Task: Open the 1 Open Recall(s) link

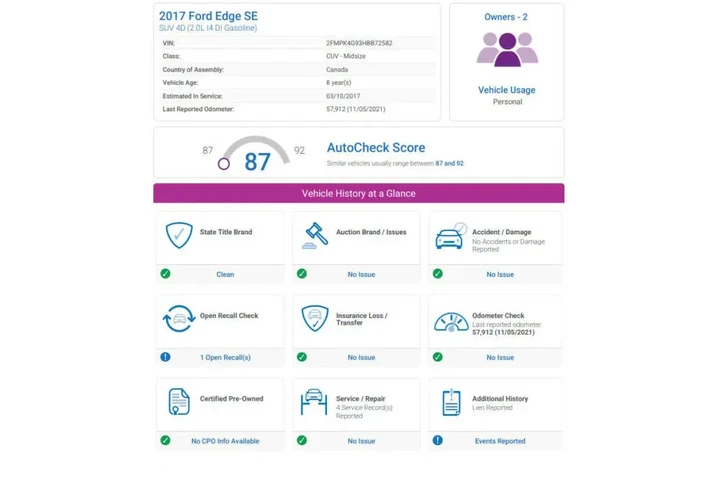Action: point(225,357)
